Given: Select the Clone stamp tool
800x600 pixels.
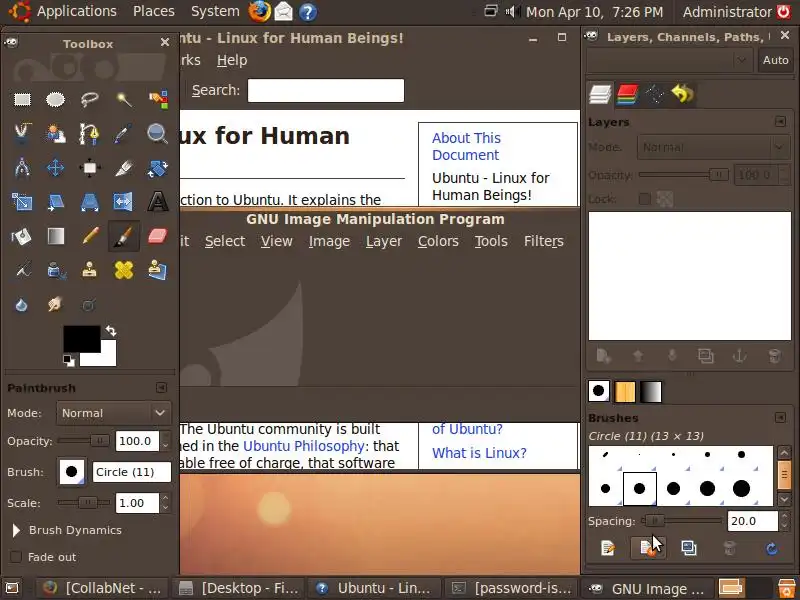Looking at the screenshot, I should [x=90, y=270].
